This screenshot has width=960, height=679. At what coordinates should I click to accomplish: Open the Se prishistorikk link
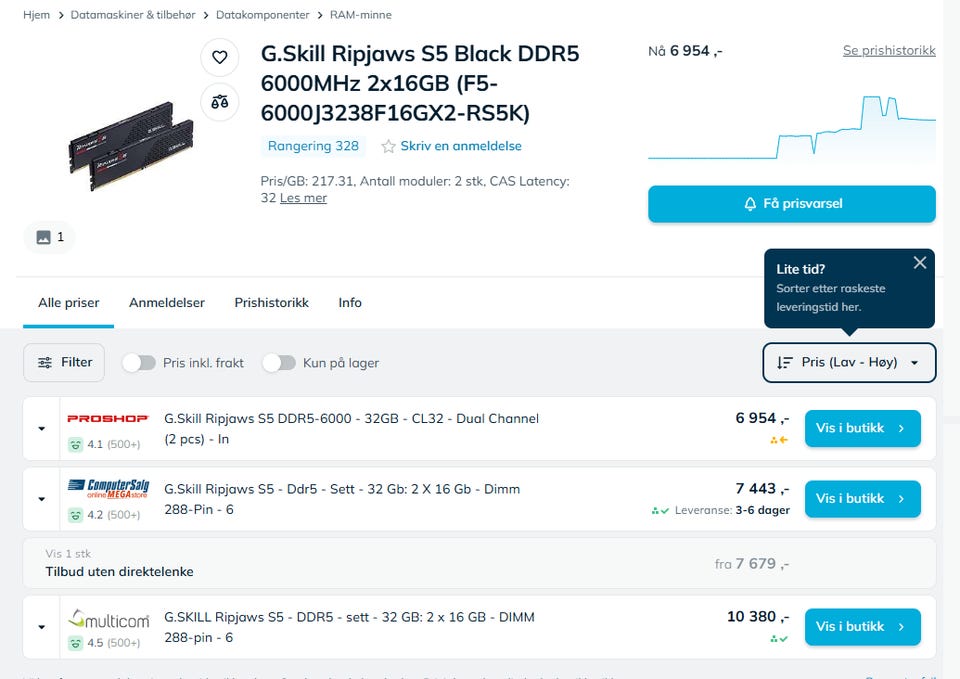889,50
